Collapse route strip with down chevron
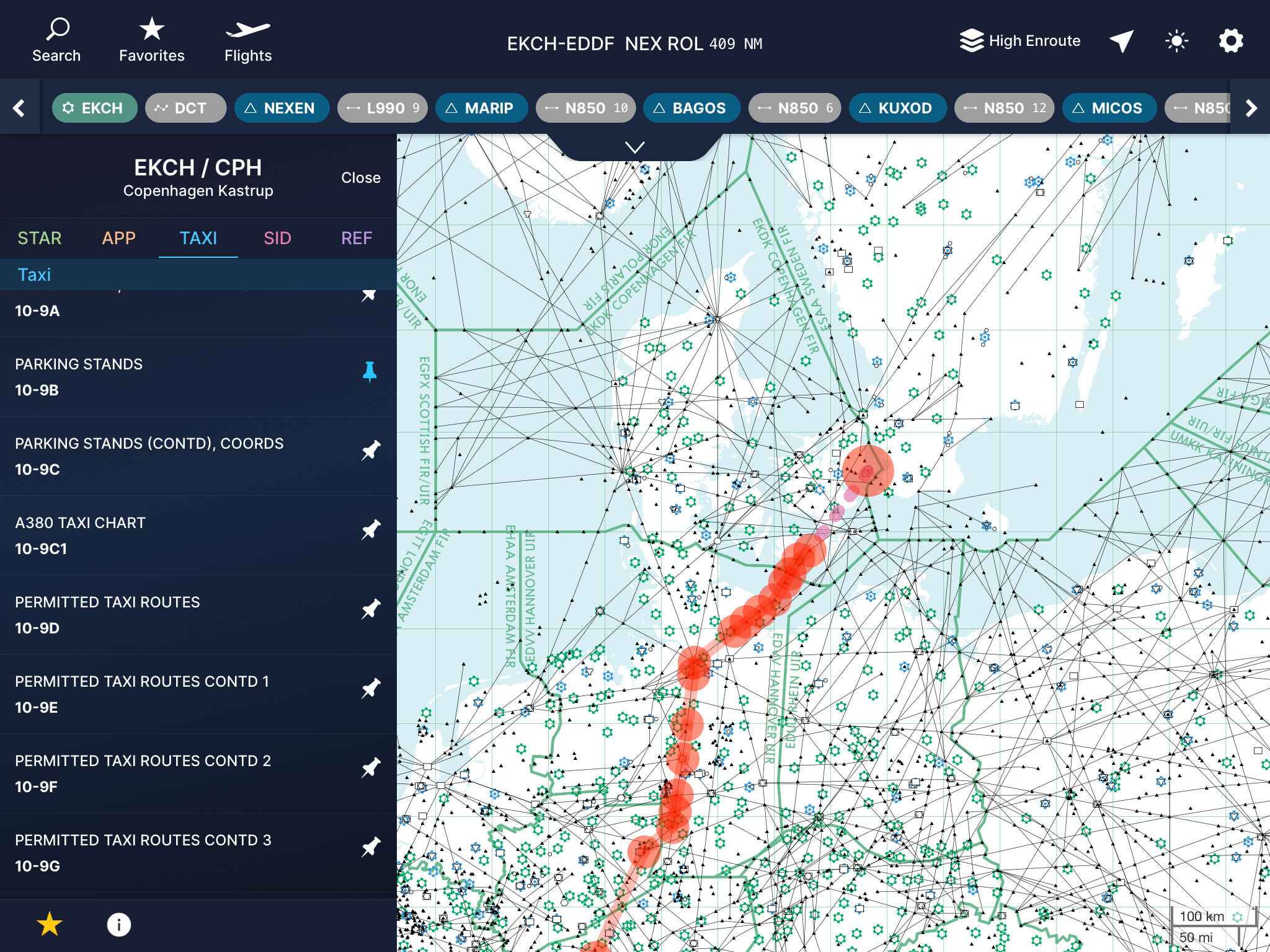The image size is (1270, 952). [x=634, y=148]
